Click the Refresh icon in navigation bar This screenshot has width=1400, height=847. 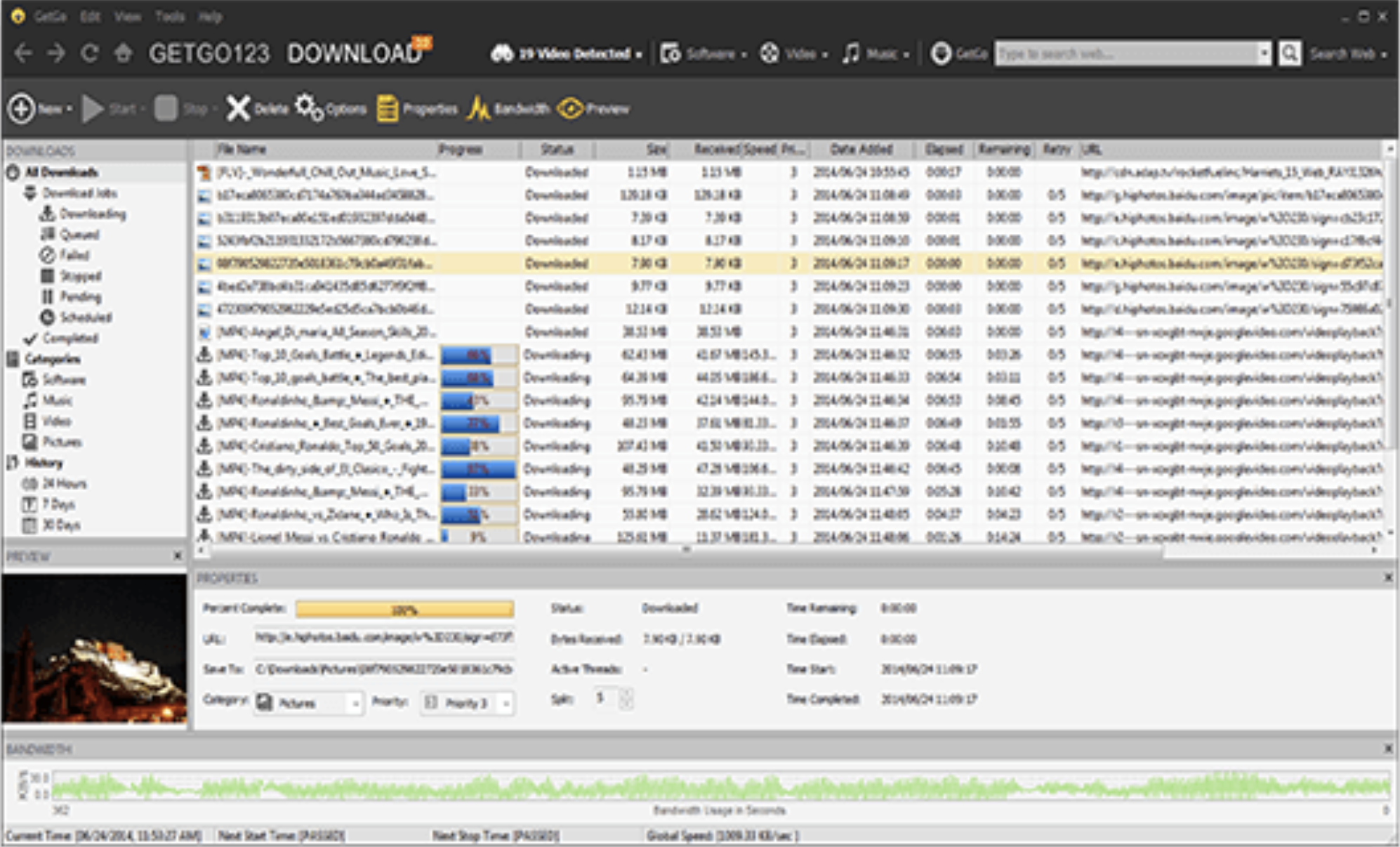89,53
